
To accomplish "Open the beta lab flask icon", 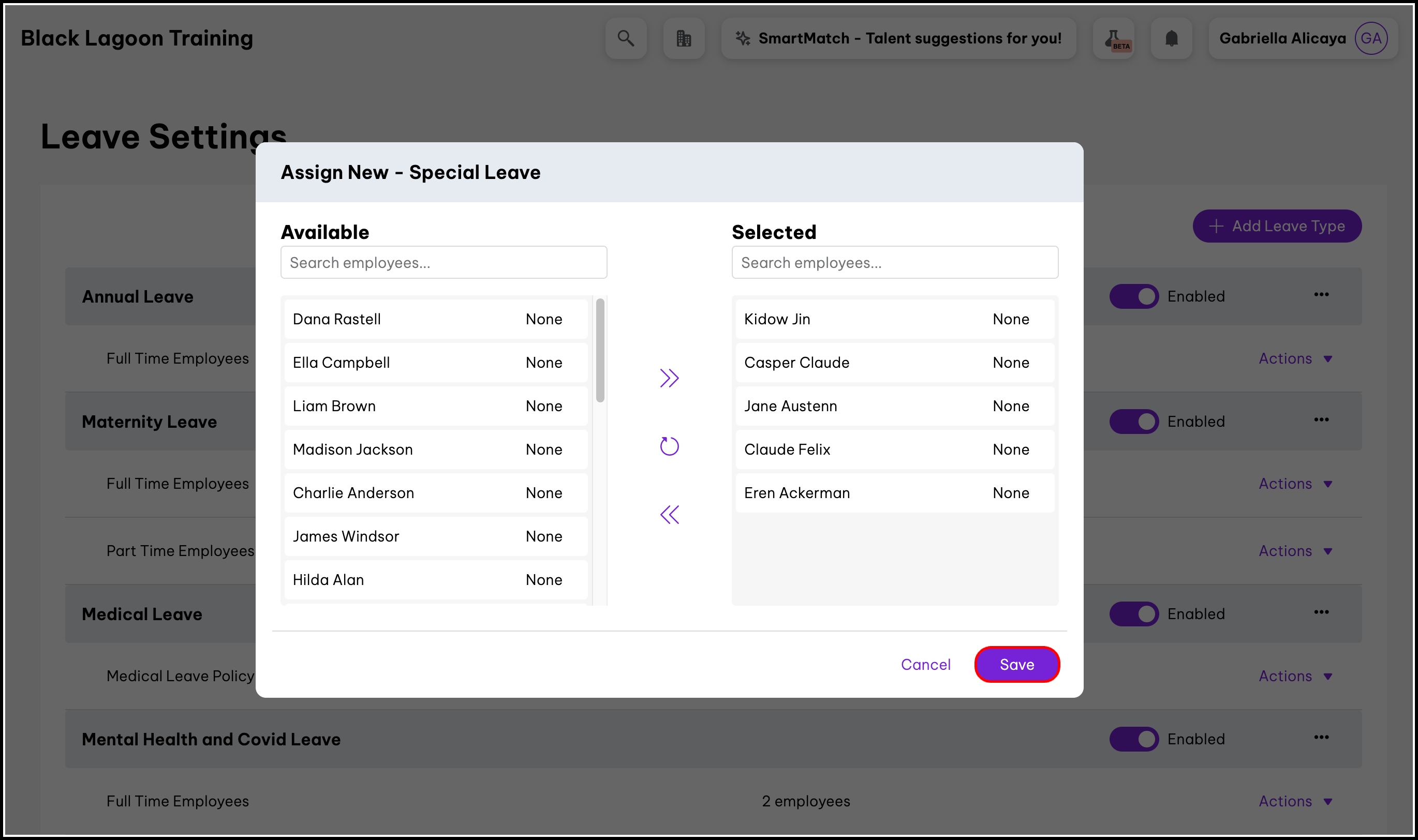I will tap(1113, 38).
